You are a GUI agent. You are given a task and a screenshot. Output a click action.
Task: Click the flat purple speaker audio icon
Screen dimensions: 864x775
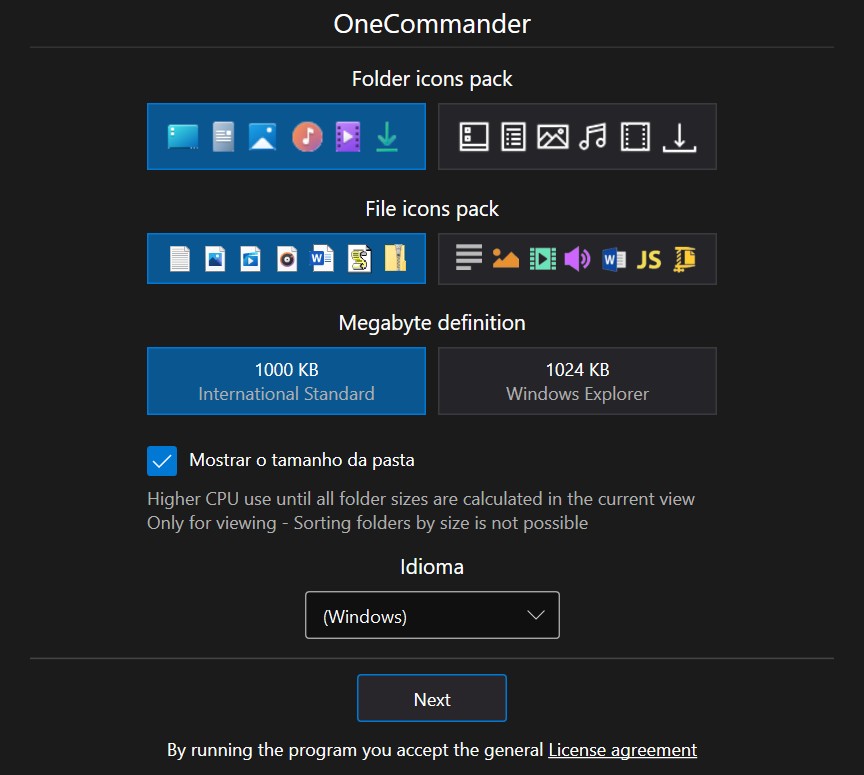point(577,259)
